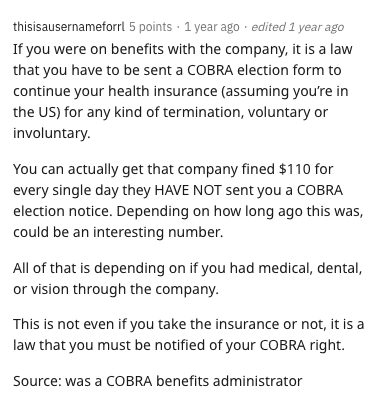
Task: Click the 'edited 1 year ago' timestamp
Action: 297,27
